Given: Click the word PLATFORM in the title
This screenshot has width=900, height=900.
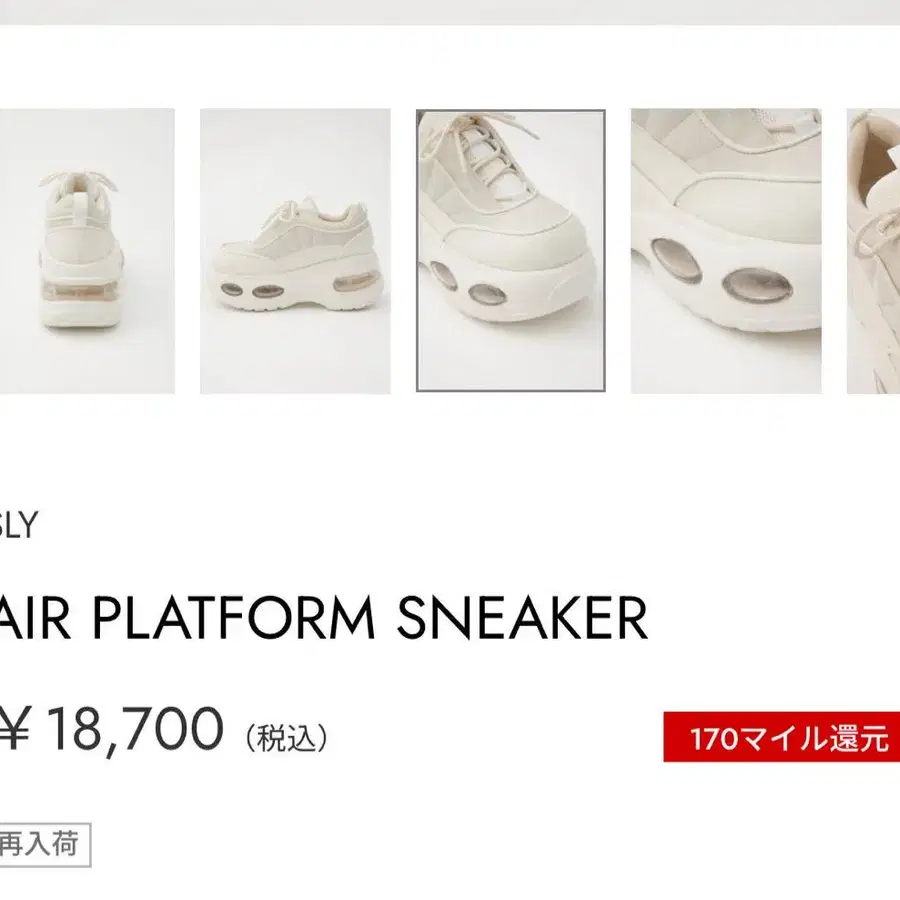Looking at the screenshot, I should tap(234, 618).
